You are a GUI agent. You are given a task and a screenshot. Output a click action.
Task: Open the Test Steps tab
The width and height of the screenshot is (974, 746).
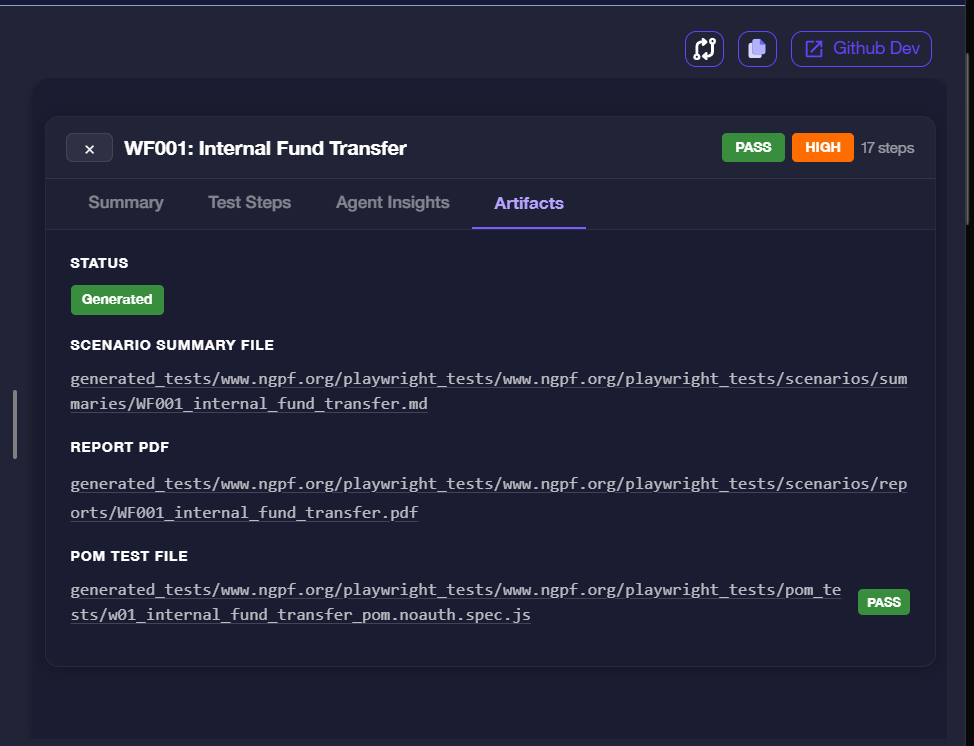tap(249, 202)
